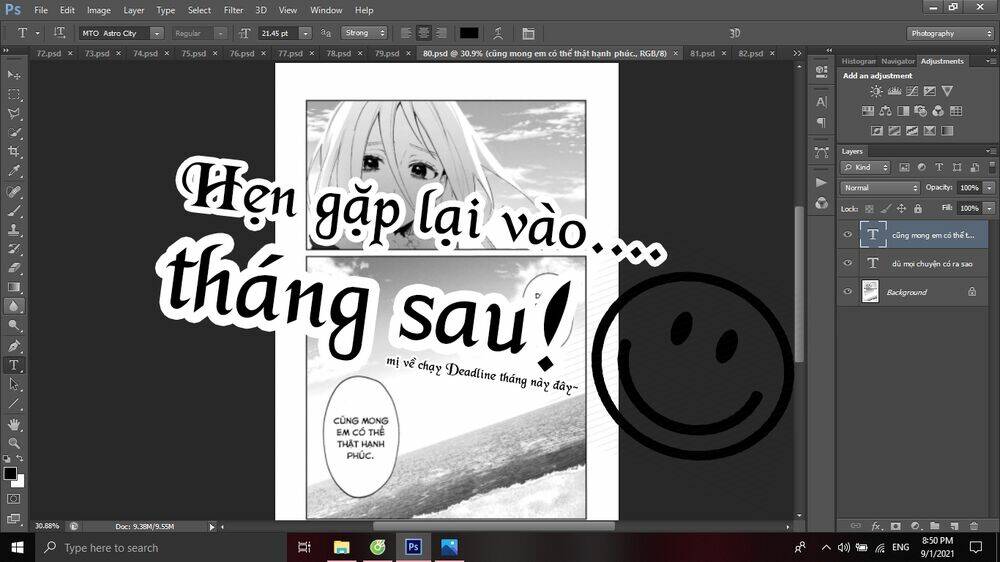Add a Brightness/Contrast adjustment
This screenshot has width=1000, height=562.
point(876,92)
